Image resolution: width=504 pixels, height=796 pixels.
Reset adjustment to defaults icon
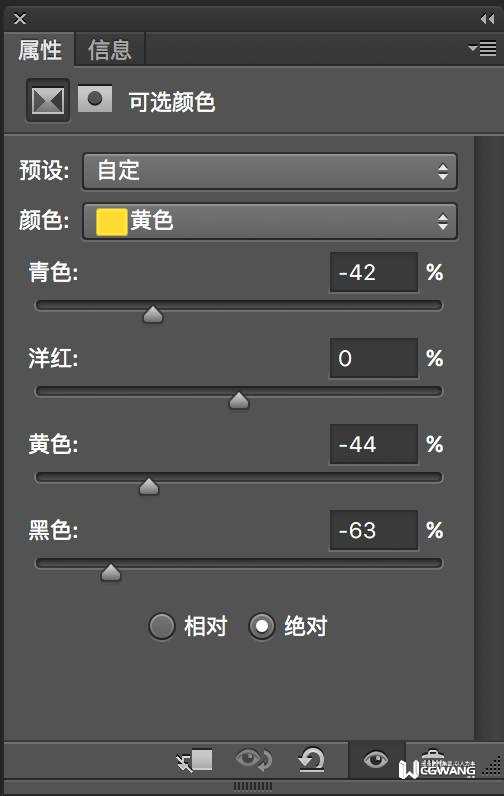point(311,760)
